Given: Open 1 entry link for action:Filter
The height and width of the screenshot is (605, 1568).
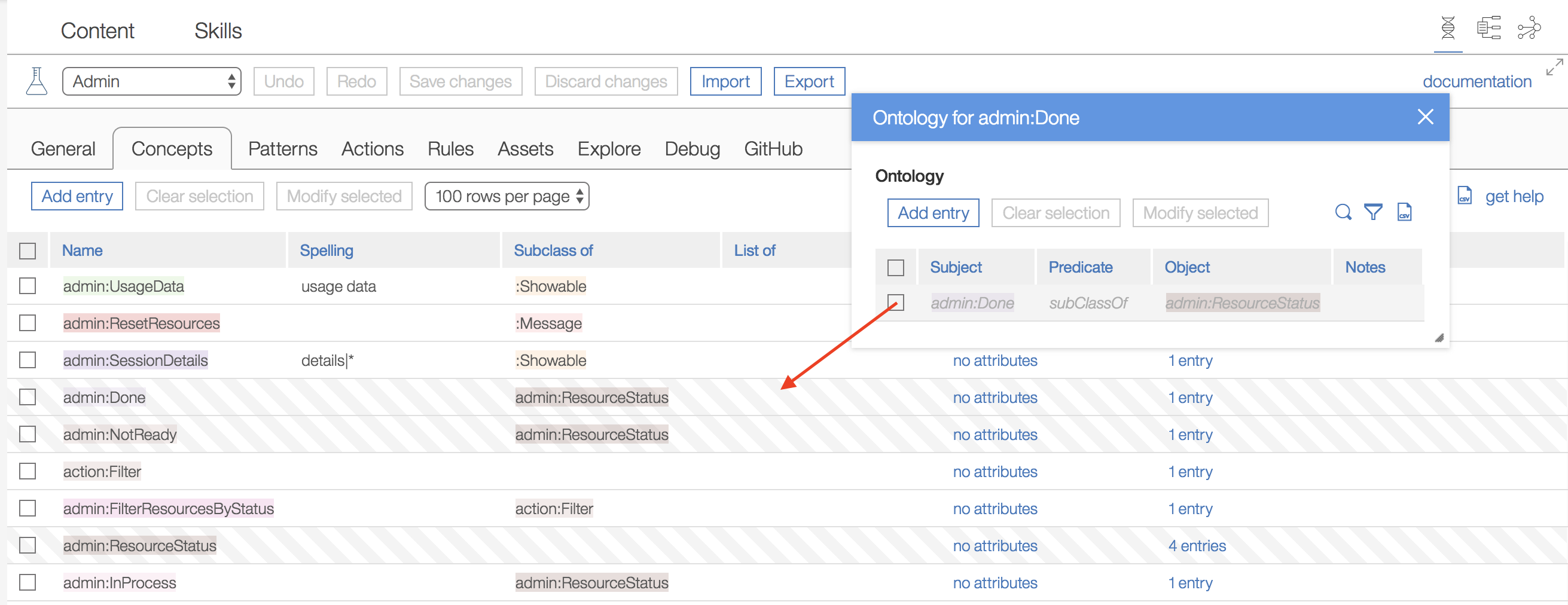Looking at the screenshot, I should click(x=1190, y=472).
